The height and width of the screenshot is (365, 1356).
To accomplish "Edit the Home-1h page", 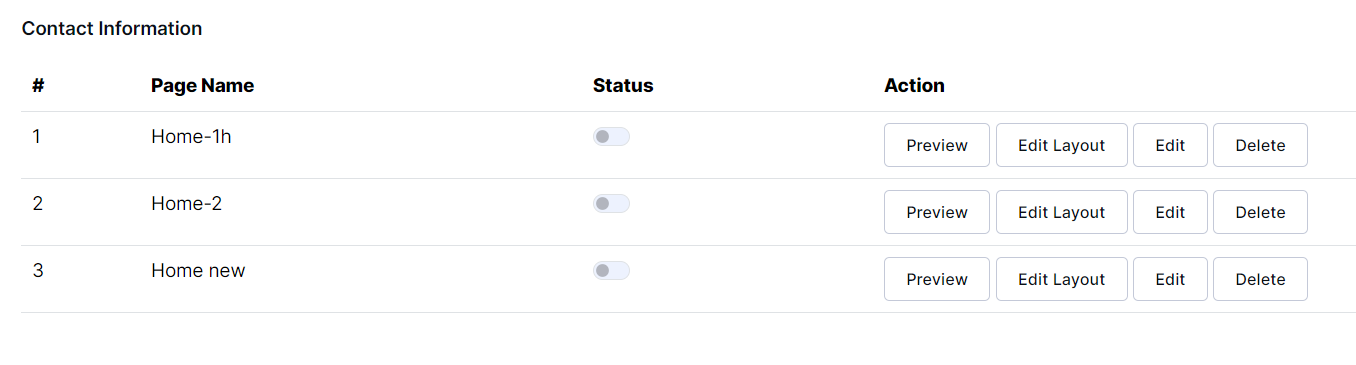I will pos(1170,145).
